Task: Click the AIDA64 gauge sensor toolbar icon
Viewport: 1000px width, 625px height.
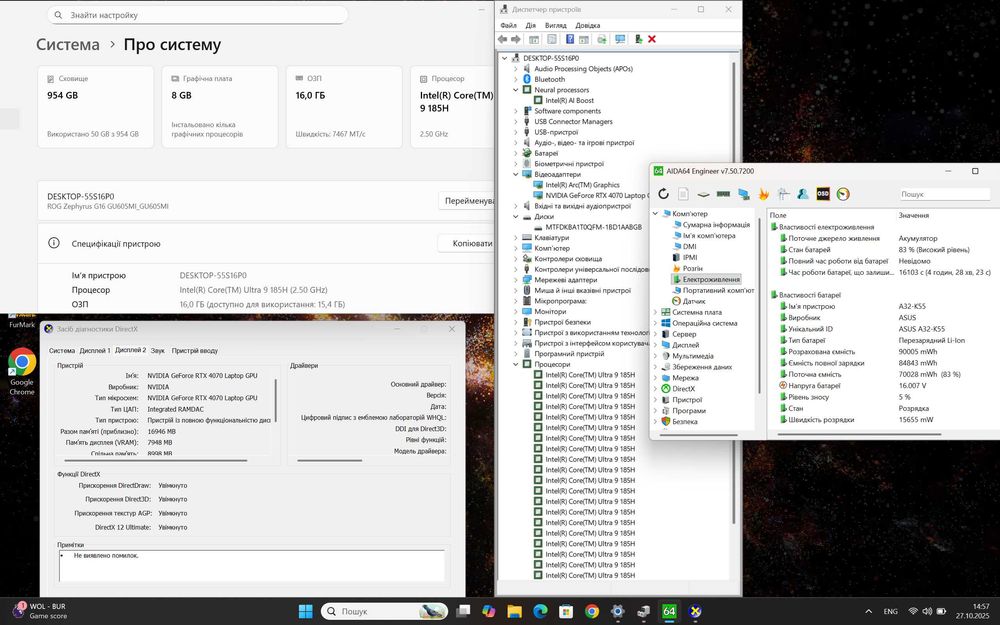Action: 843,194
